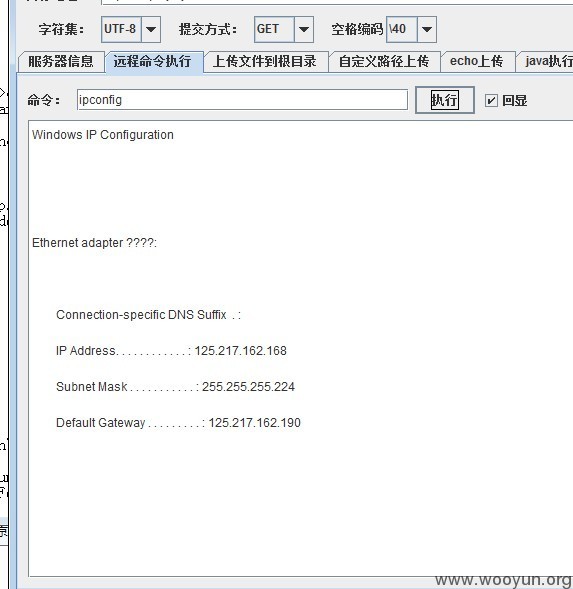Click the Ethernet adapter ???? line

tap(94, 243)
